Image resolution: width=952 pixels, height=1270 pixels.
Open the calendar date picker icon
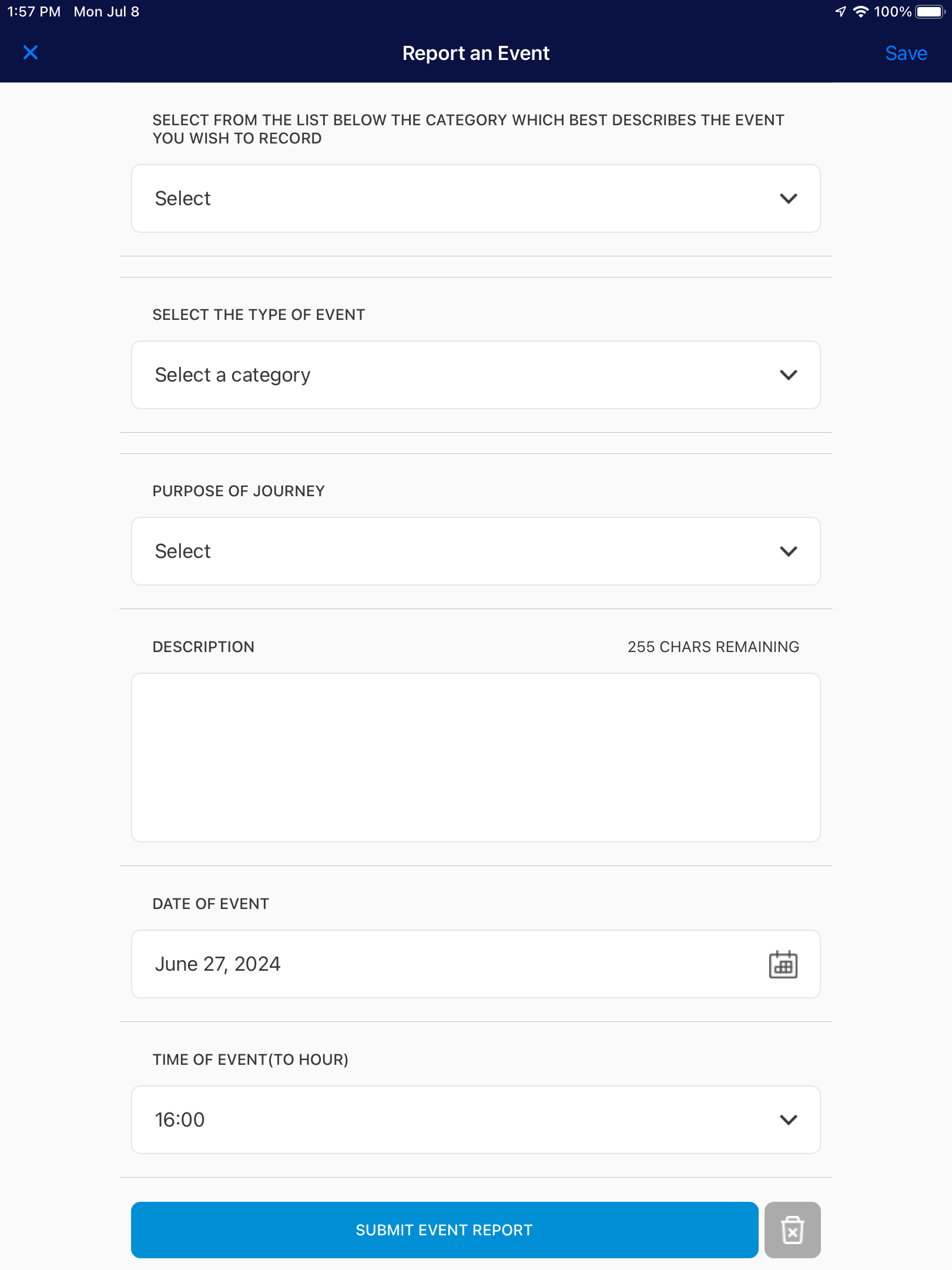pyautogui.click(x=783, y=964)
